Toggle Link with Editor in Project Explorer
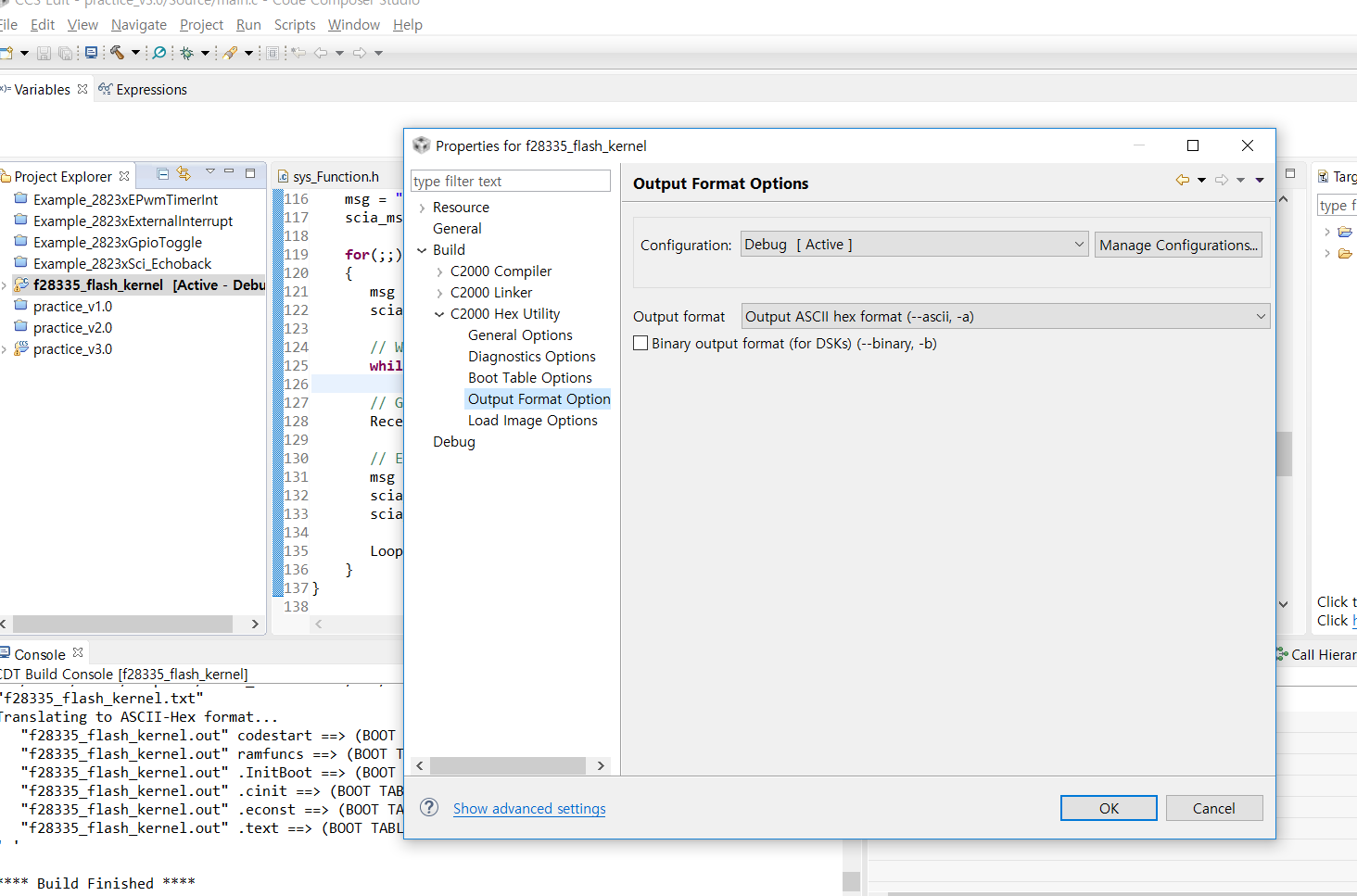Screen dimensions: 1357x896 click(x=184, y=174)
